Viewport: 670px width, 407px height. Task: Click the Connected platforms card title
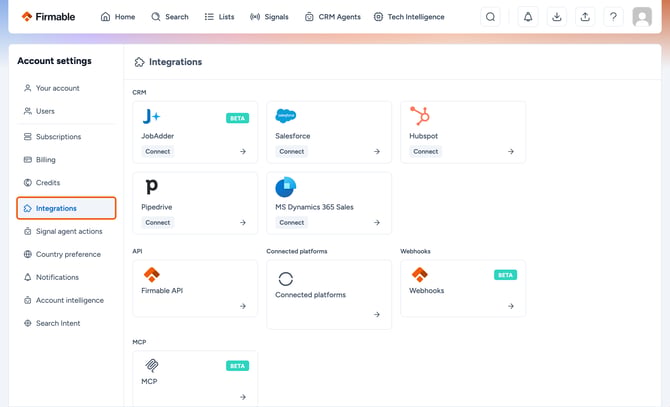click(310, 295)
